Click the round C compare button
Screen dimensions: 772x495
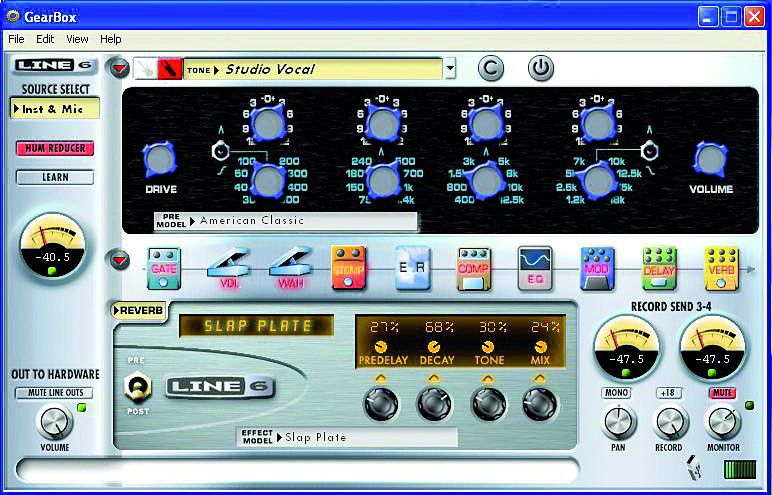(491, 68)
